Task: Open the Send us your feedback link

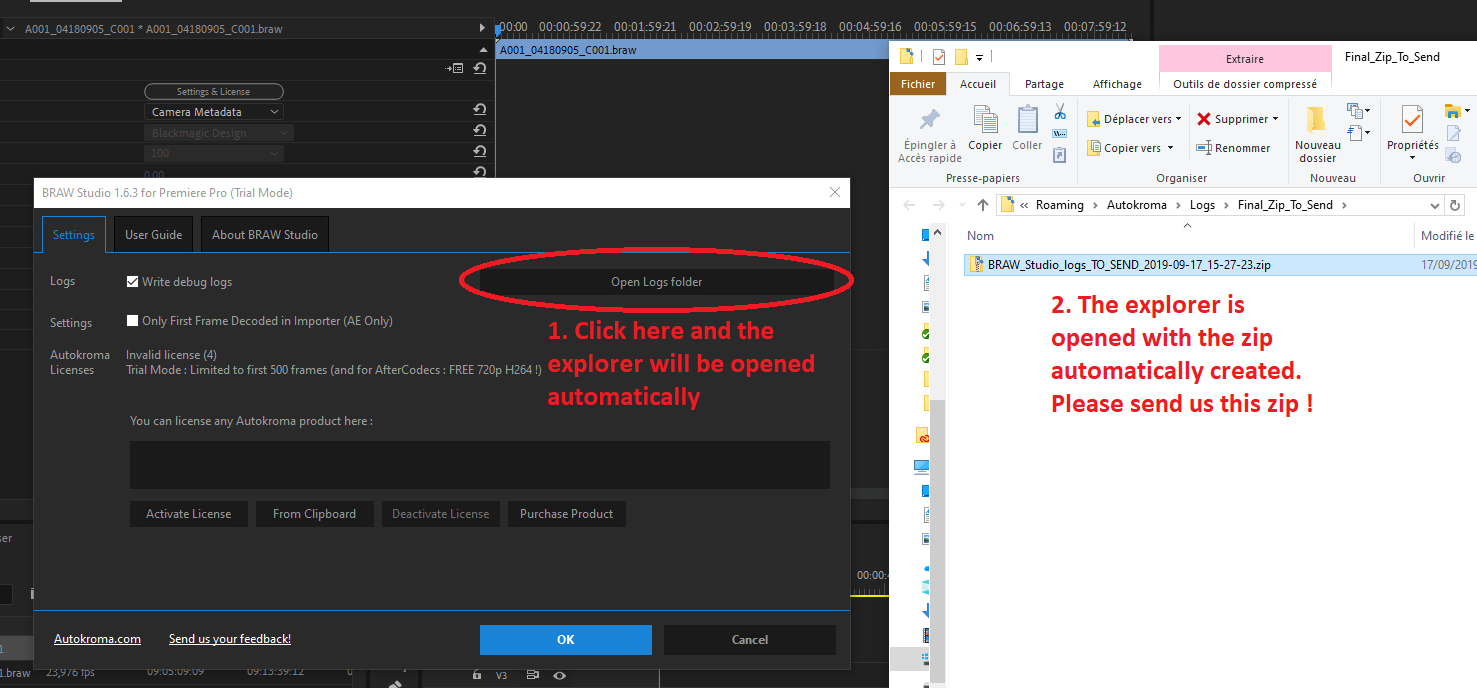Action: [229, 639]
